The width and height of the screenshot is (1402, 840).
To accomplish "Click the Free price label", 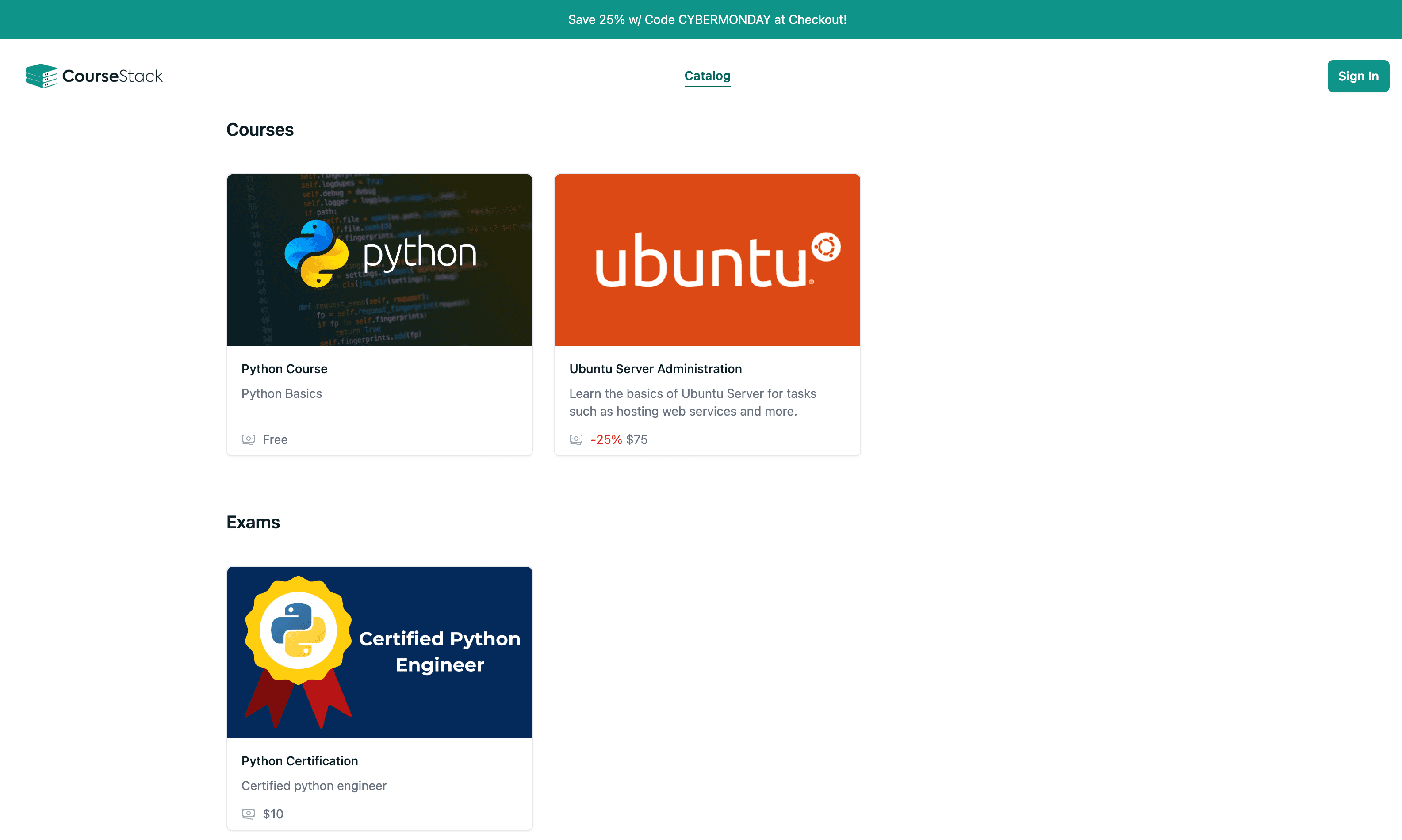I will click(275, 439).
